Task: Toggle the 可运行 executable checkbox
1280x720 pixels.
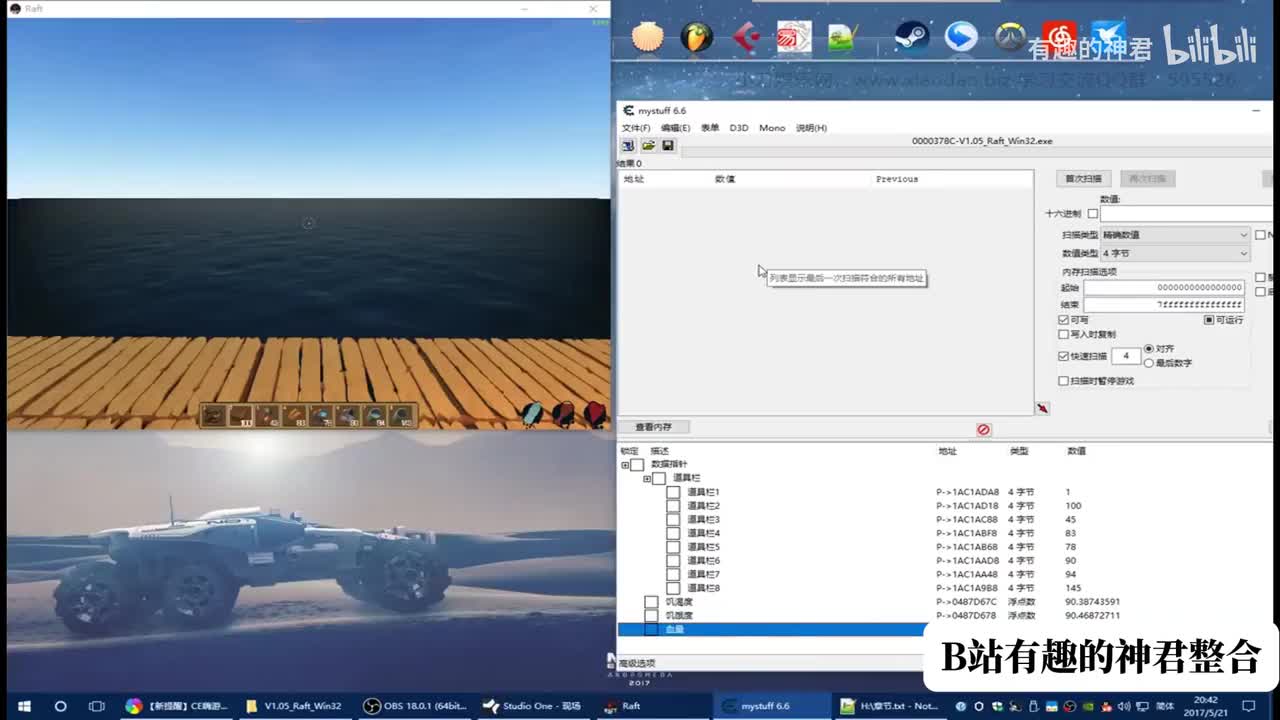Action: [x=1209, y=320]
